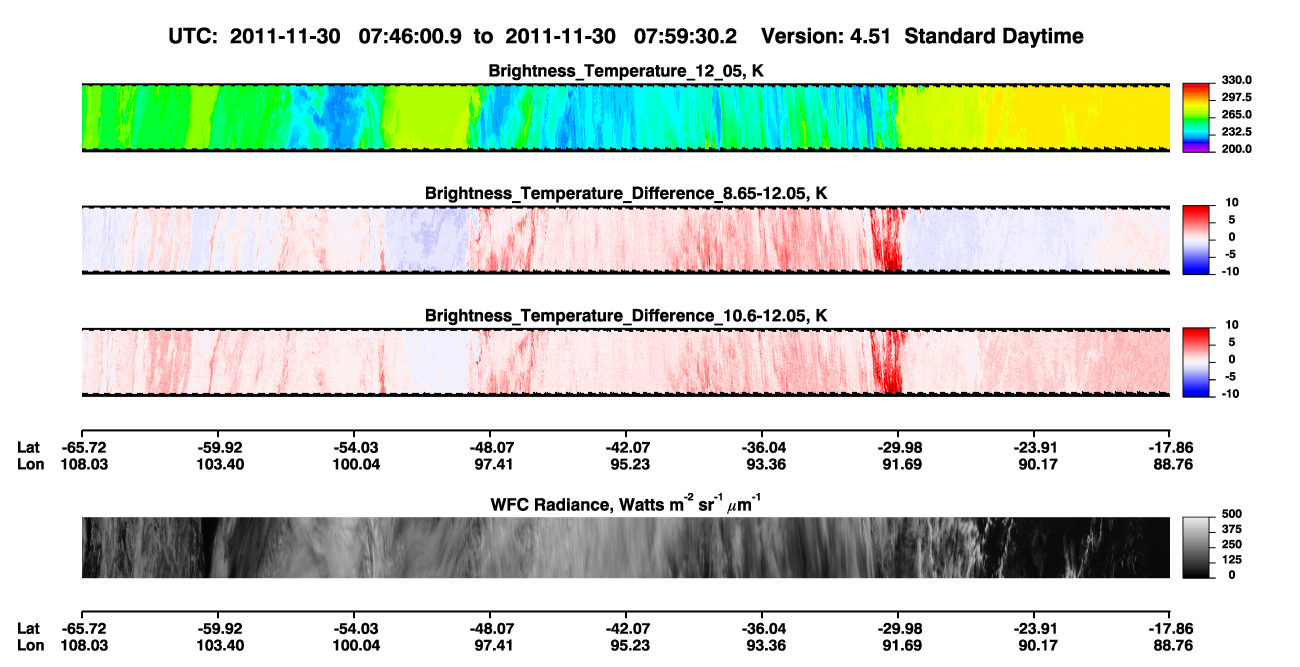Click the WFC Radiance plot title
Screen dimensions: 1300x667
click(626, 504)
